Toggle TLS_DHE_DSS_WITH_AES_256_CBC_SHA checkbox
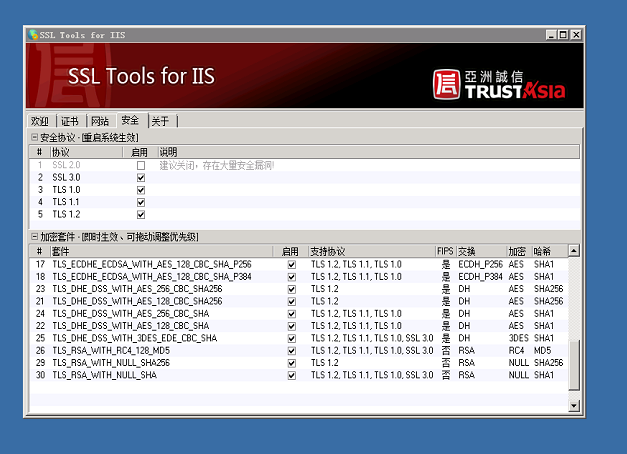The height and width of the screenshot is (454, 627). pos(292,314)
